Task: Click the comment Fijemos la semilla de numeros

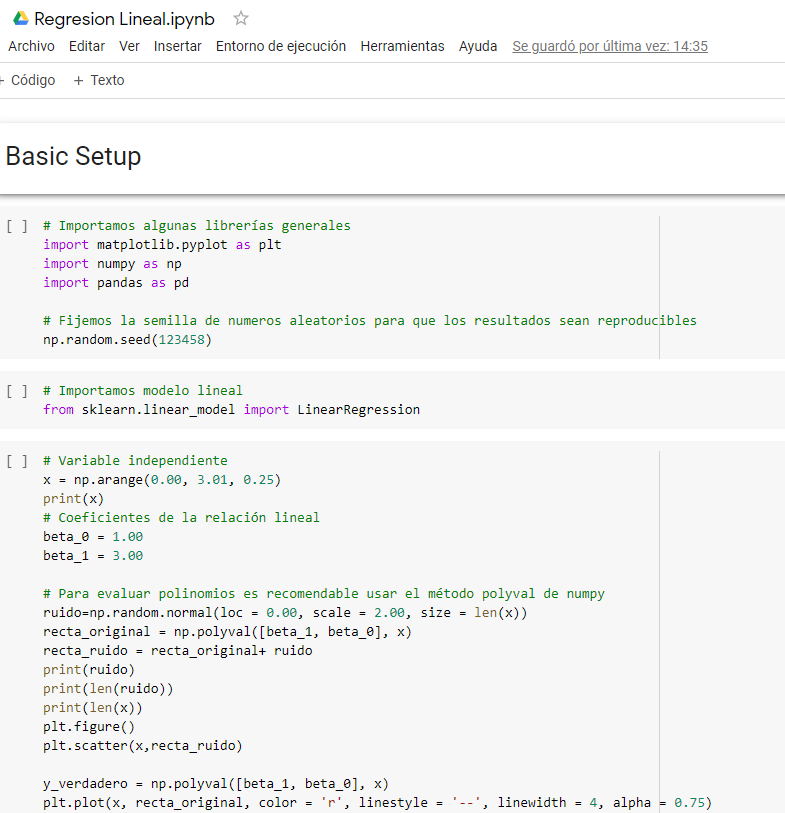Action: [370, 320]
